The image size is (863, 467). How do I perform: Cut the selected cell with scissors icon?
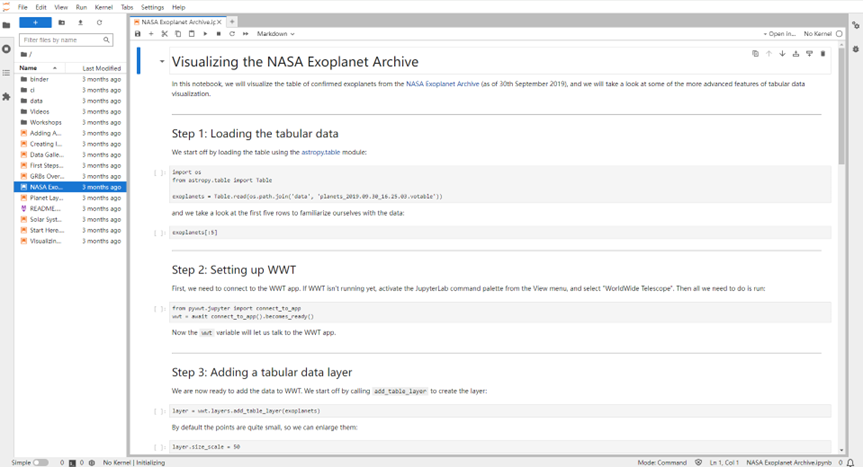point(165,34)
